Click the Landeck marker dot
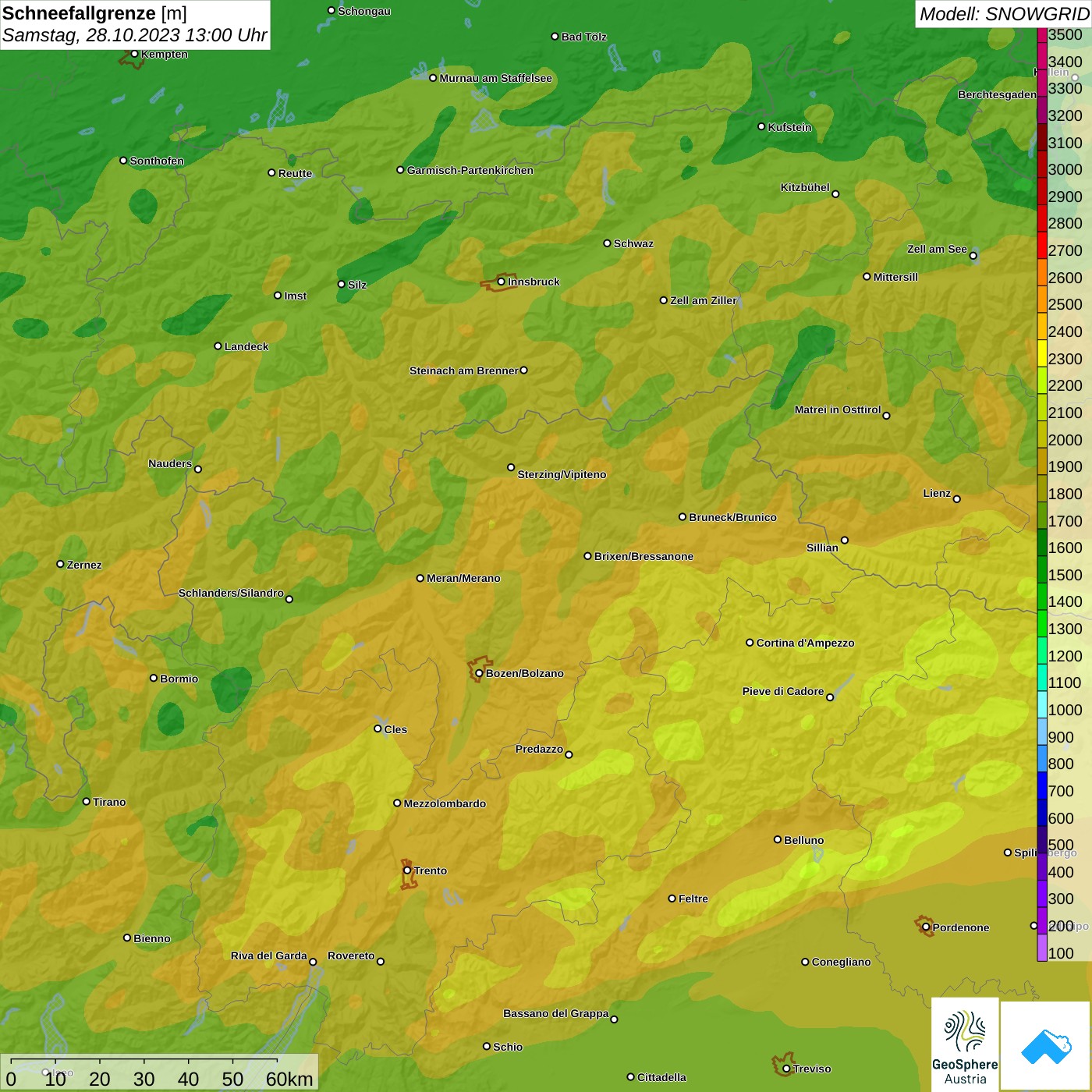Viewport: 1092px width, 1092px height. pyautogui.click(x=218, y=346)
